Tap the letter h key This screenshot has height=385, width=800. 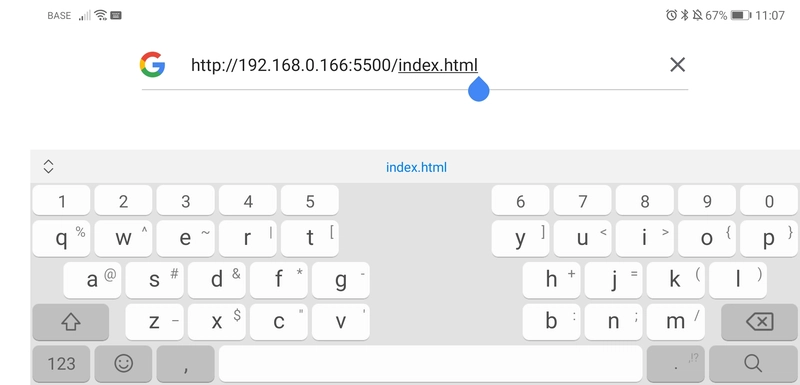[x=552, y=280]
